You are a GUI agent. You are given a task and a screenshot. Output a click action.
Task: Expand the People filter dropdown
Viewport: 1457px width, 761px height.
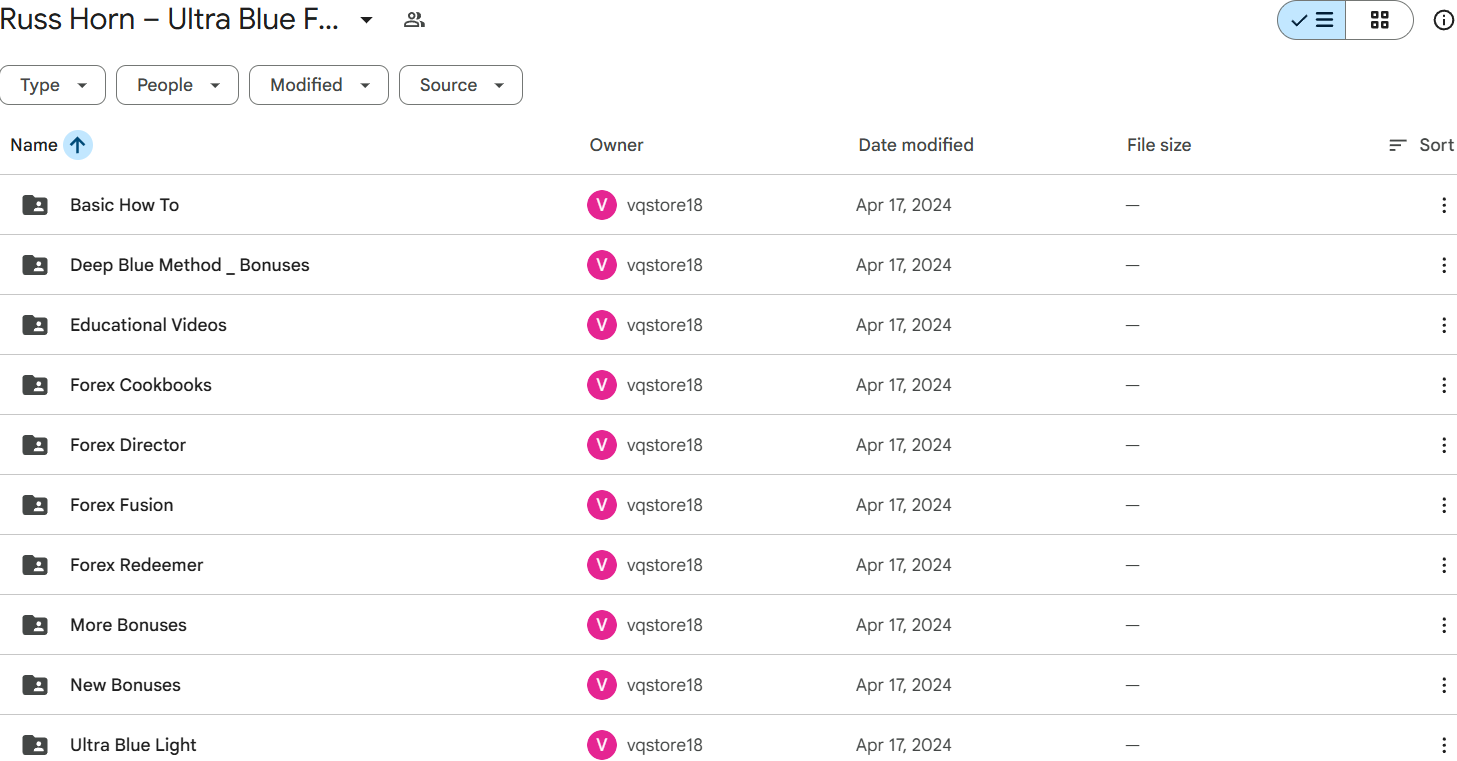point(177,85)
